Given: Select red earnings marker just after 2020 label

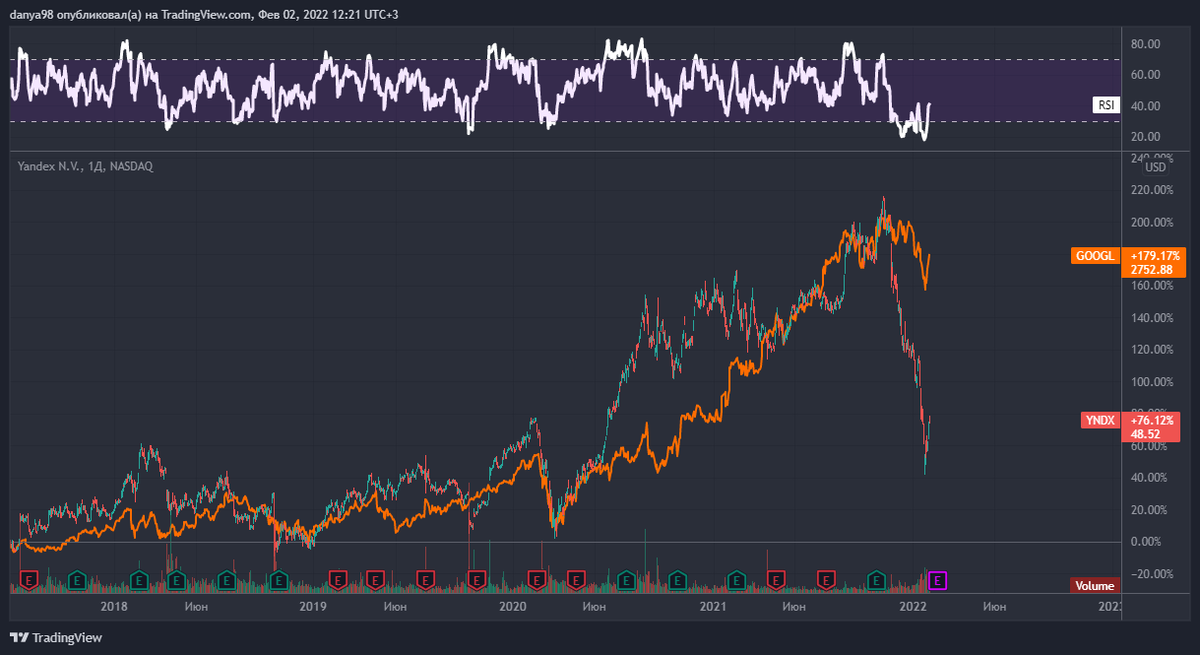Looking at the screenshot, I should (537, 580).
